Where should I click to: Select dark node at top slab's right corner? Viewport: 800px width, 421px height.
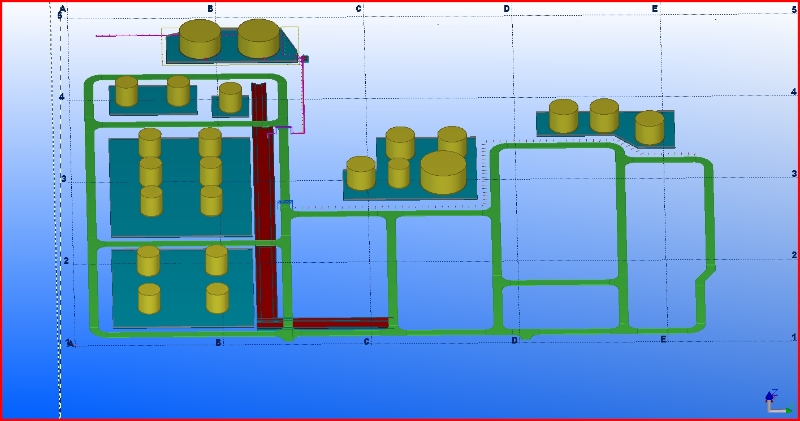click(x=305, y=59)
